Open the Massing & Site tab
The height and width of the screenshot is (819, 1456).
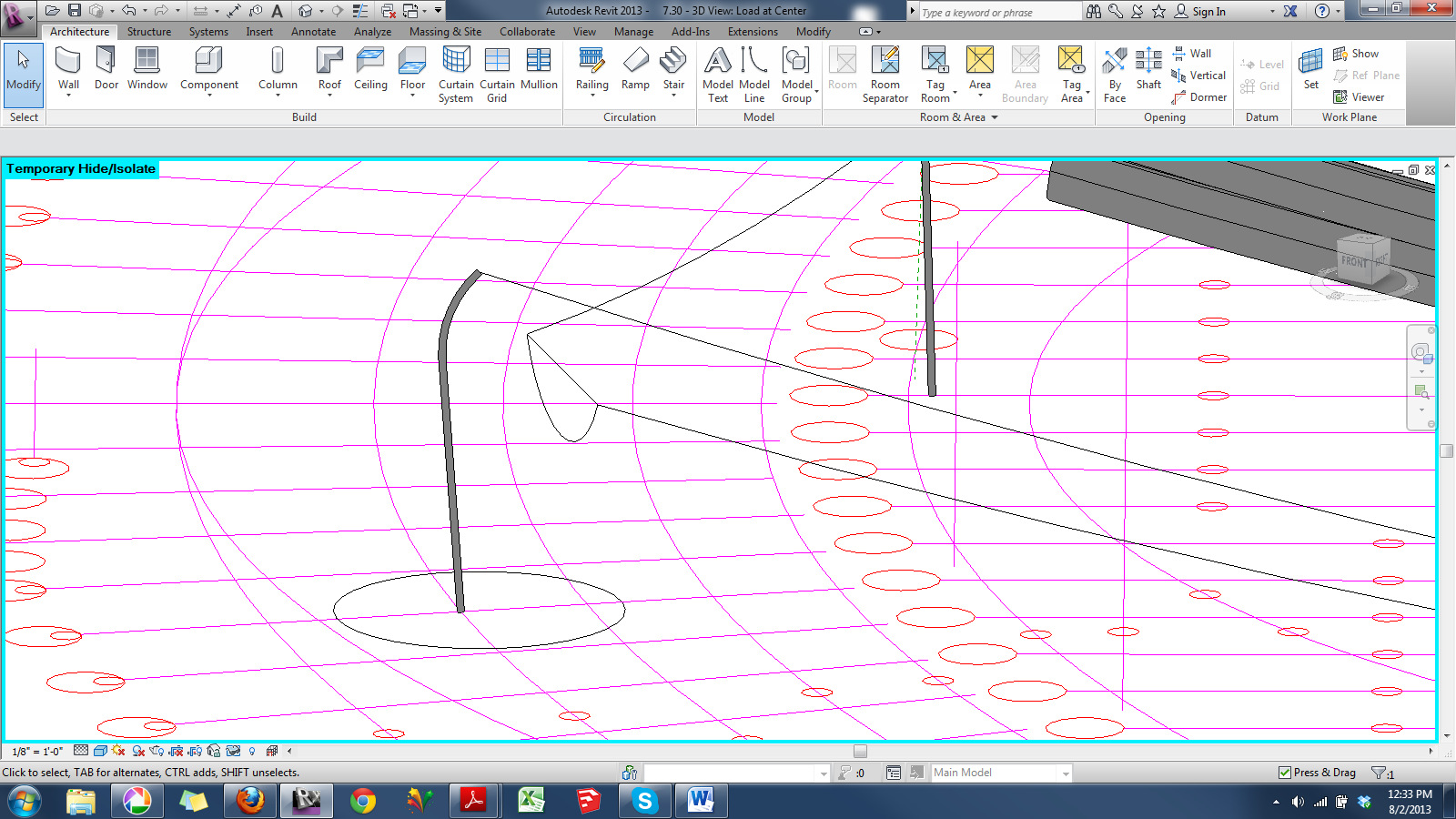pos(445,32)
